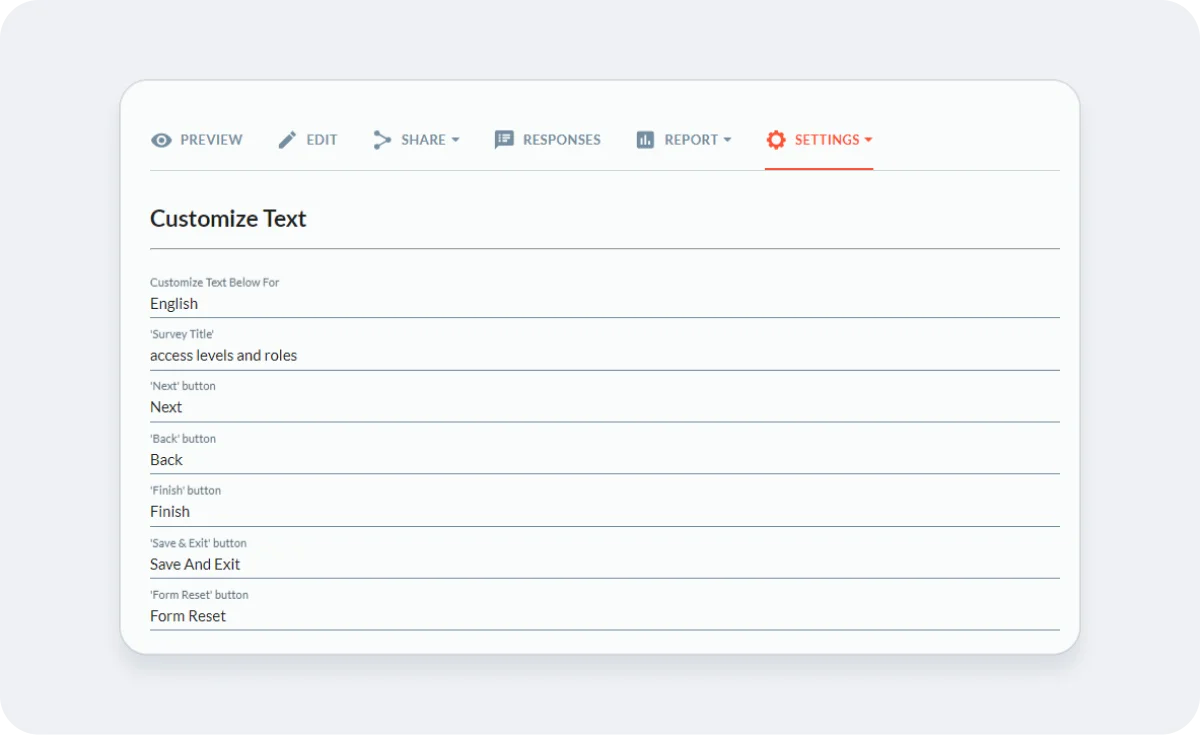Select the Settings menu label

827,140
